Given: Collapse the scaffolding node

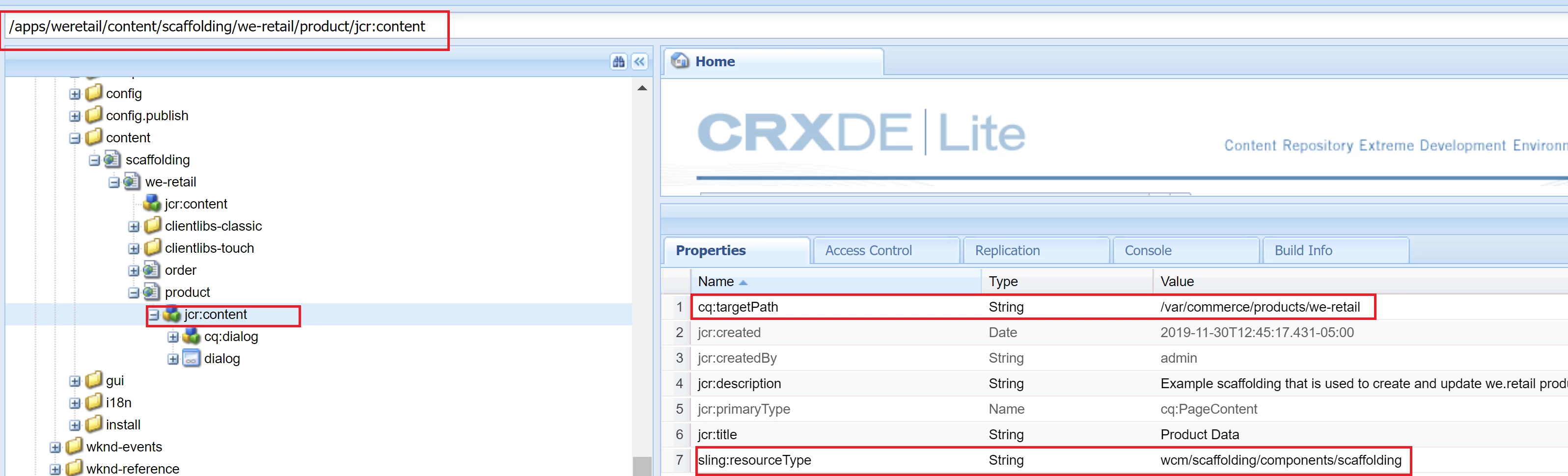Looking at the screenshot, I should (94, 160).
